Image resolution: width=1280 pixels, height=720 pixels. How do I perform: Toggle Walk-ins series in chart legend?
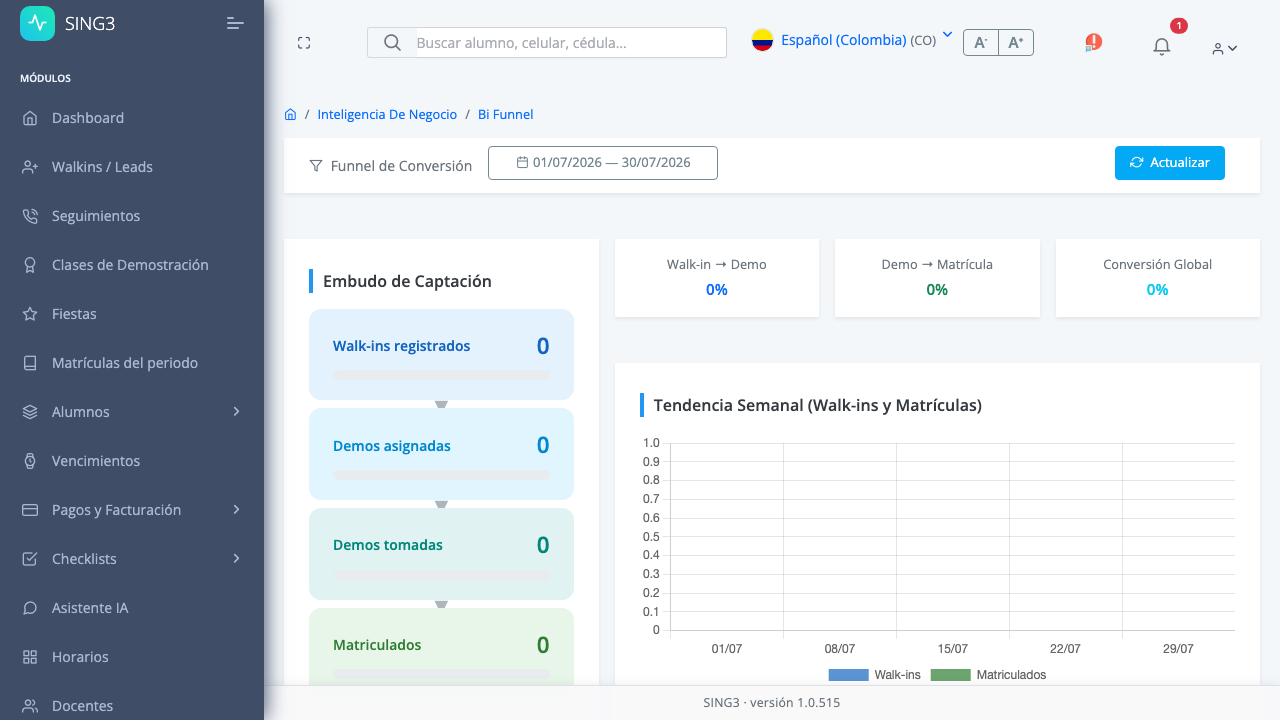(x=874, y=675)
